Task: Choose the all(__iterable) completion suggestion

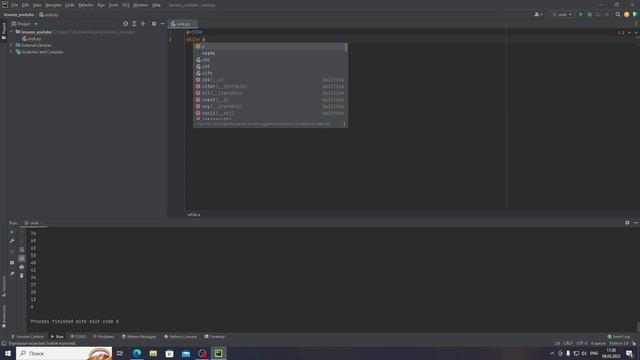Action: click(x=270, y=93)
